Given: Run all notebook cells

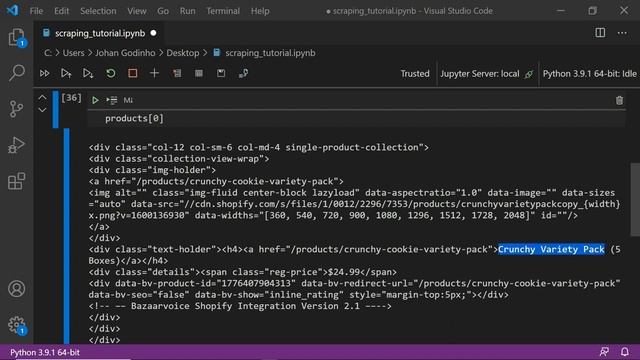Looking at the screenshot, I should (x=44, y=73).
